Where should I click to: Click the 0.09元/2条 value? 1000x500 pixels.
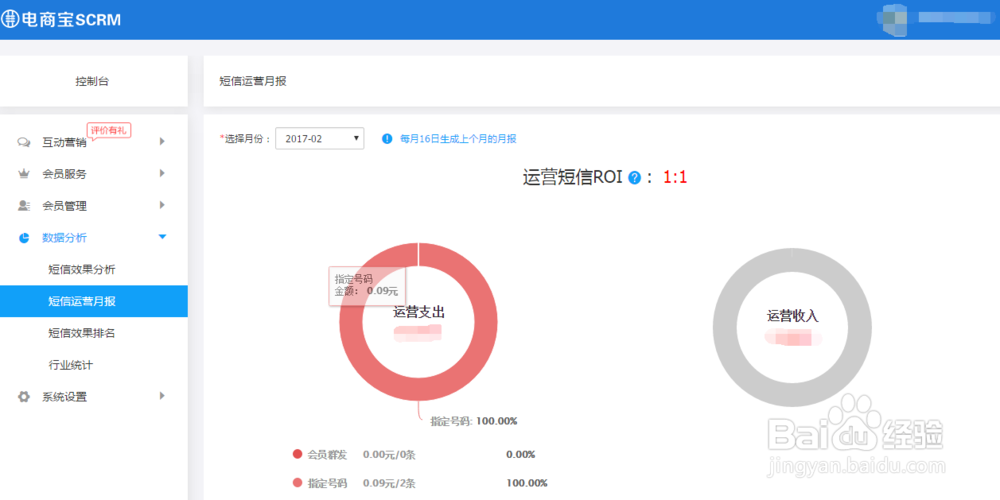(389, 483)
